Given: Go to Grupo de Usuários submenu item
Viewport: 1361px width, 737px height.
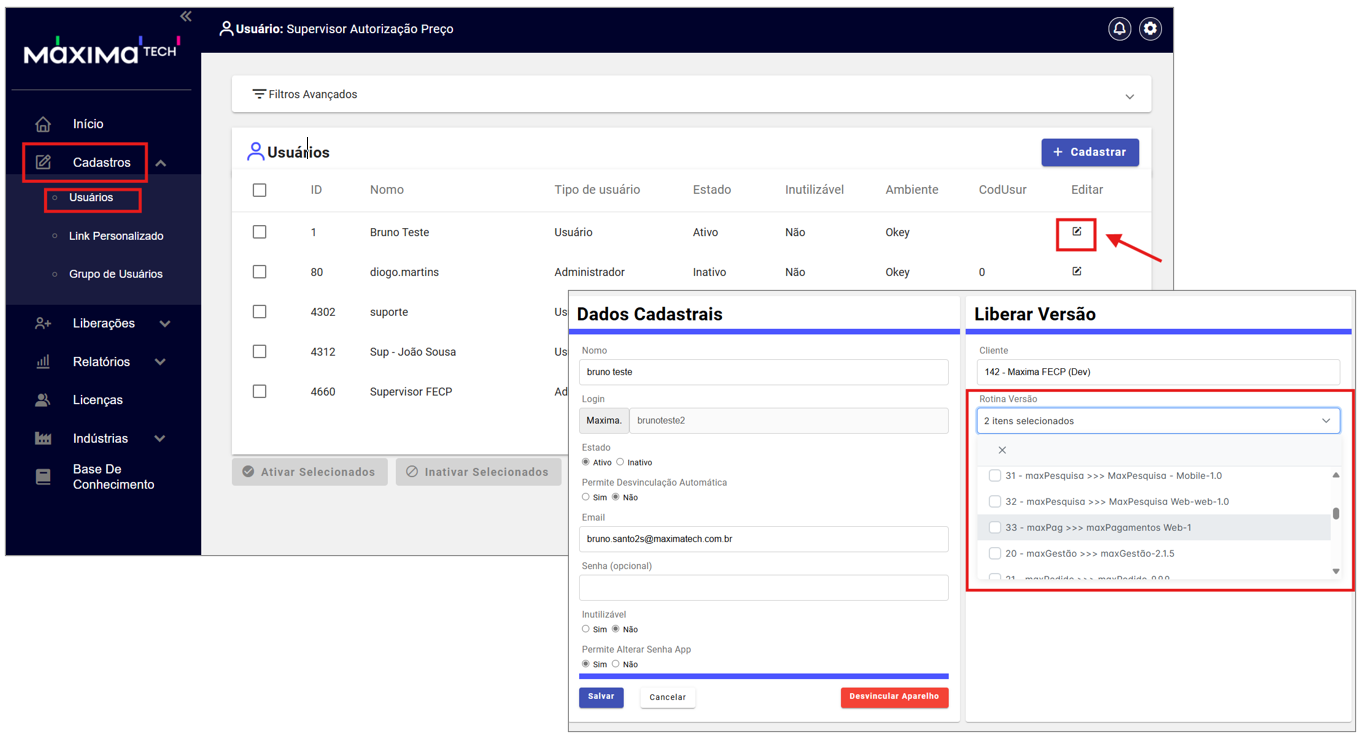Looking at the screenshot, I should click(x=115, y=274).
